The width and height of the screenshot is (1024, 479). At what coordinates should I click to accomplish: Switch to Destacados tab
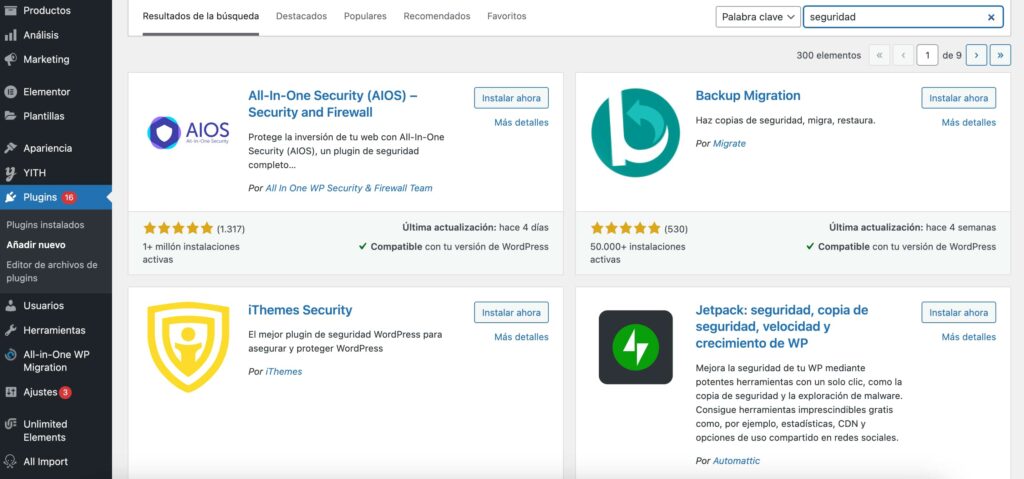pos(301,16)
